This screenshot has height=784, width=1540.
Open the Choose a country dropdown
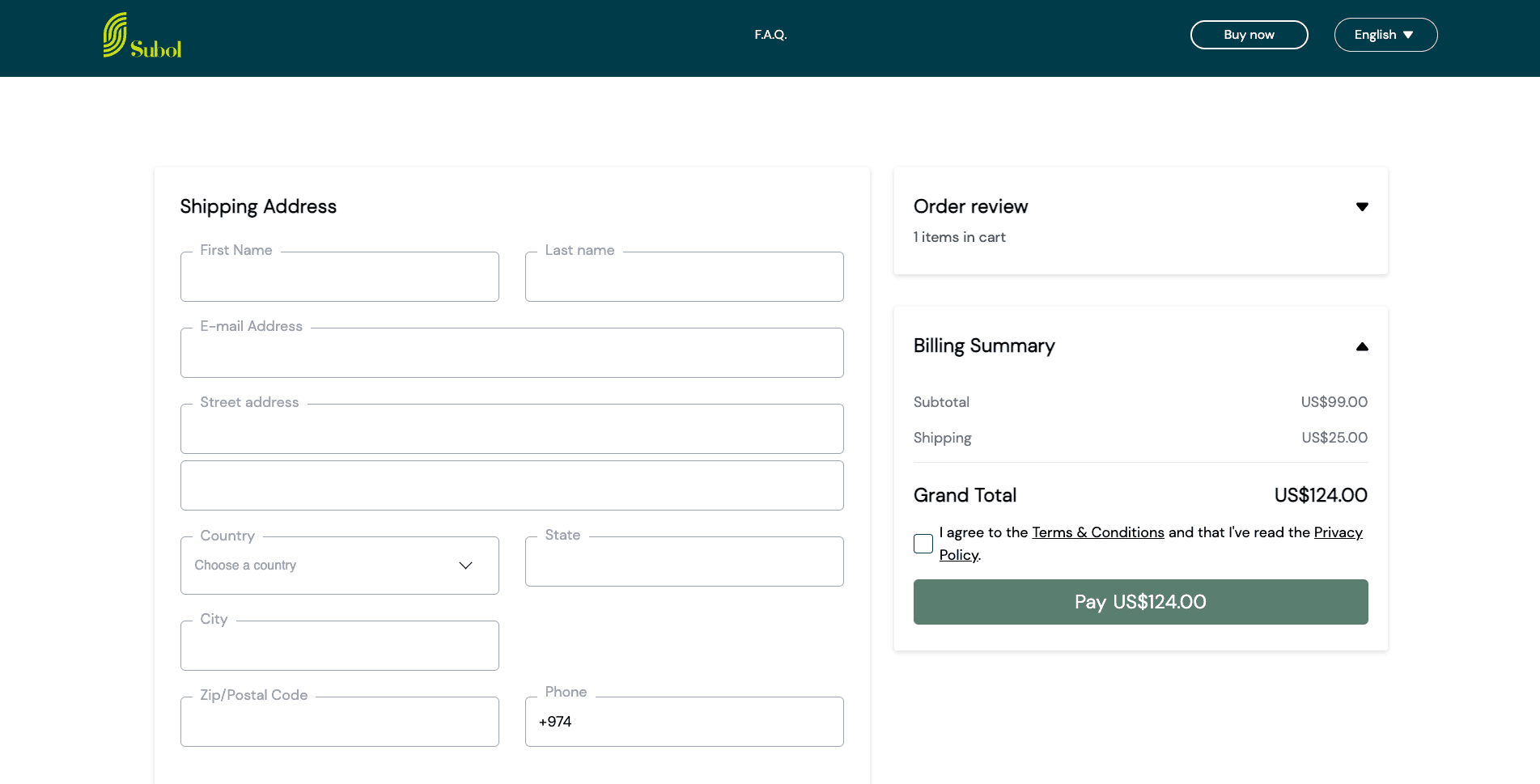click(x=339, y=565)
